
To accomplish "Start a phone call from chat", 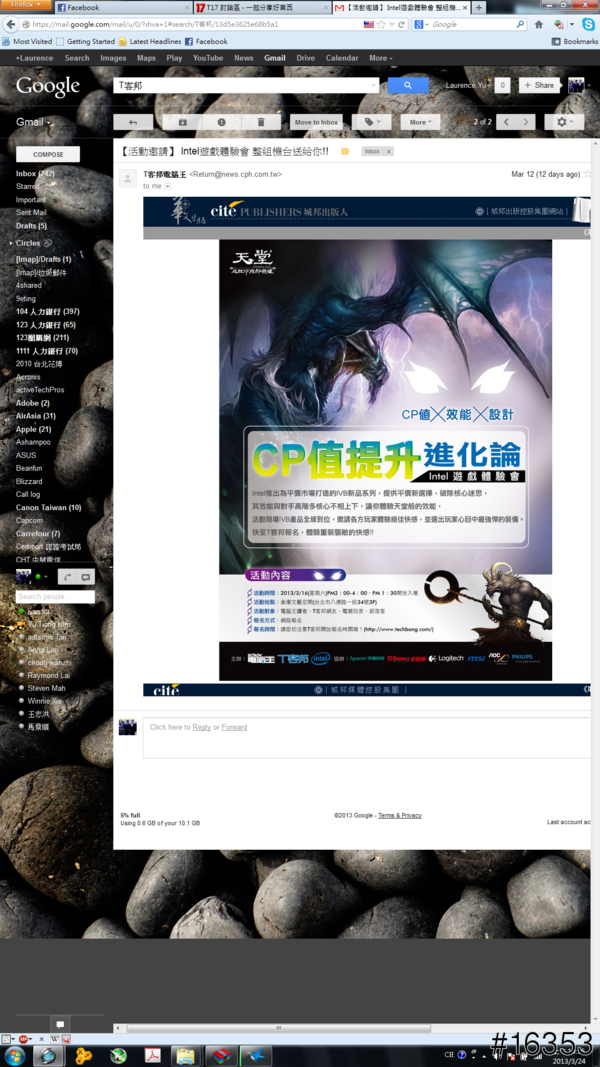I will click(67, 577).
